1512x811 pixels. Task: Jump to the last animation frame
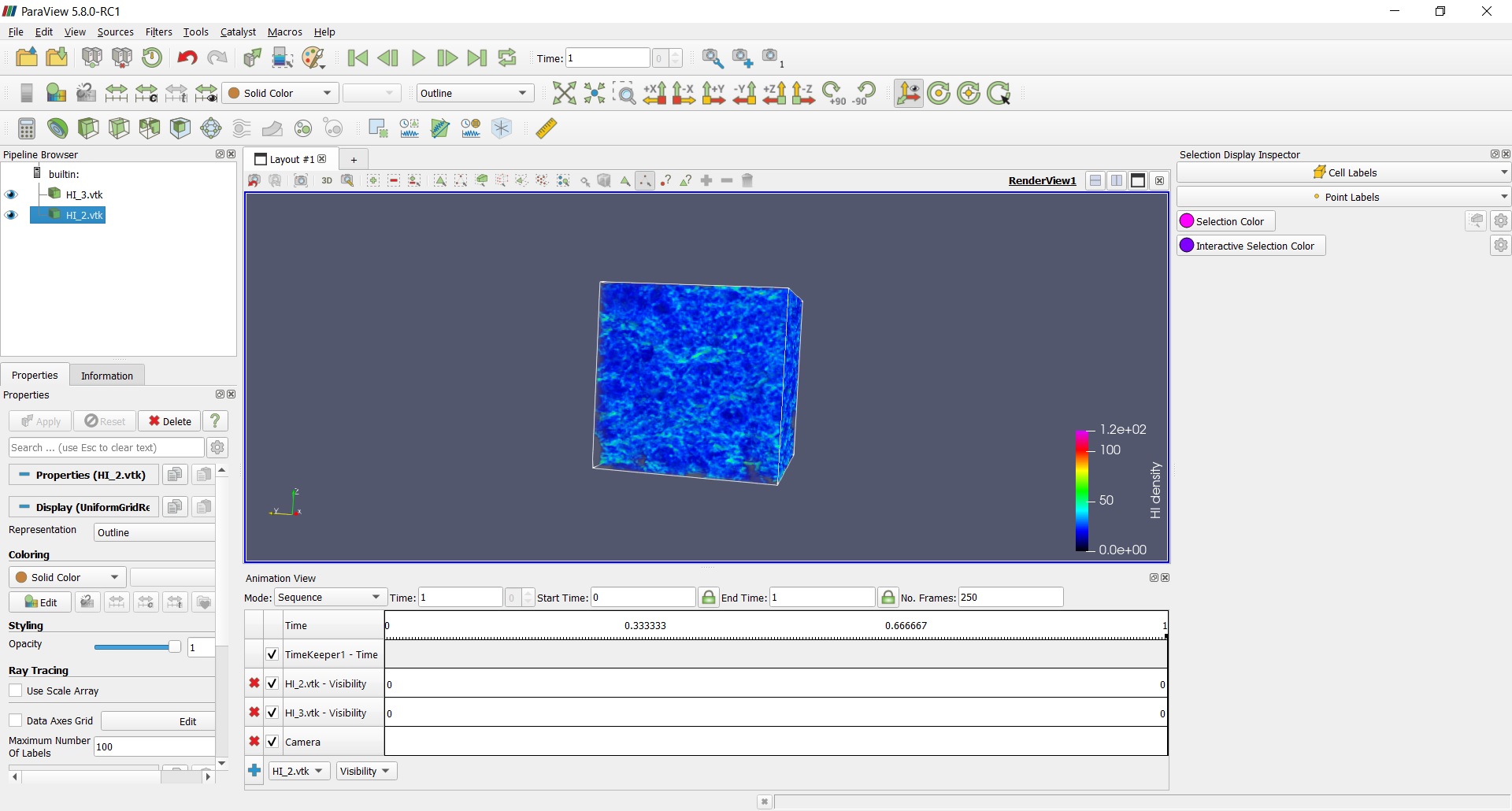coord(476,57)
